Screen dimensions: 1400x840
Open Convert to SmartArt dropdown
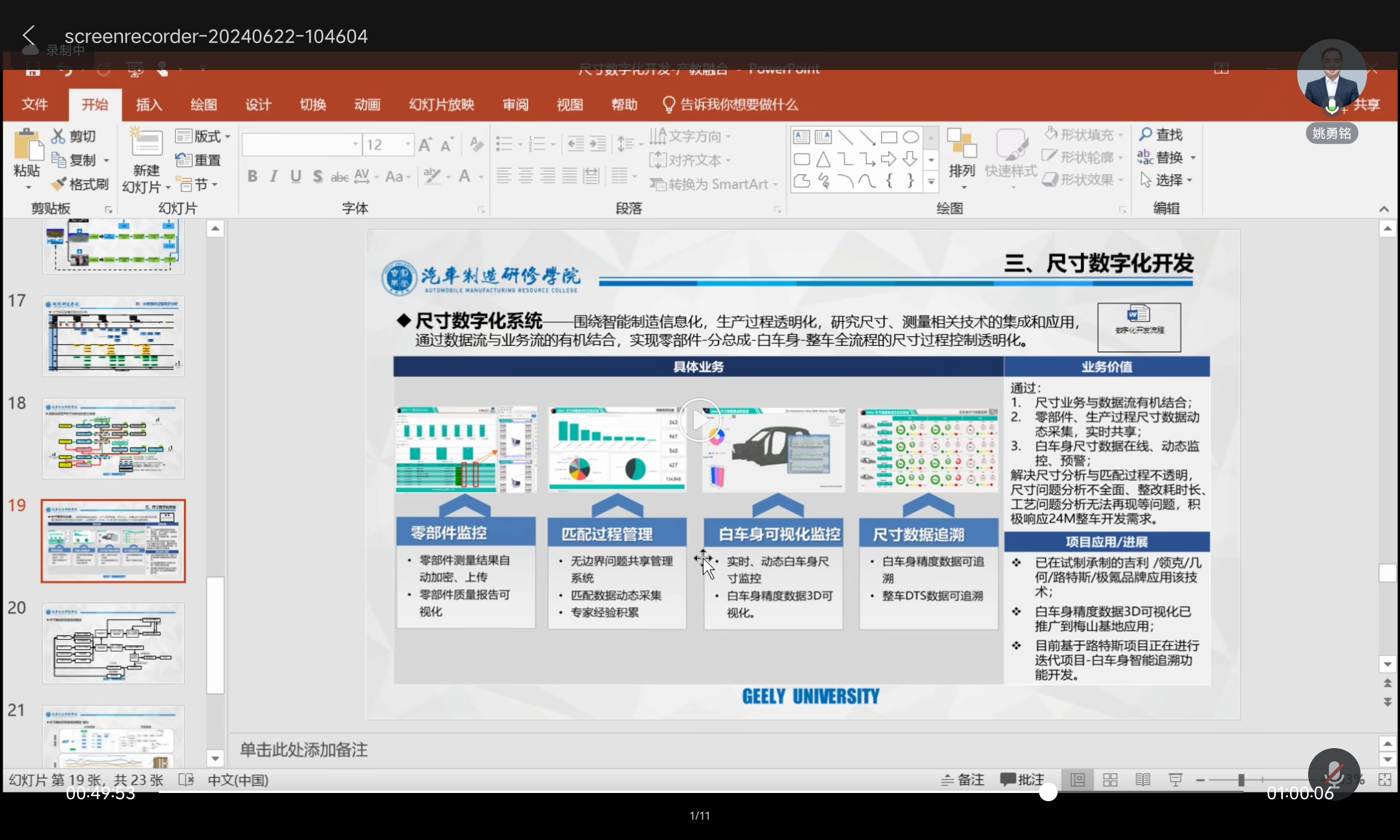(714, 184)
